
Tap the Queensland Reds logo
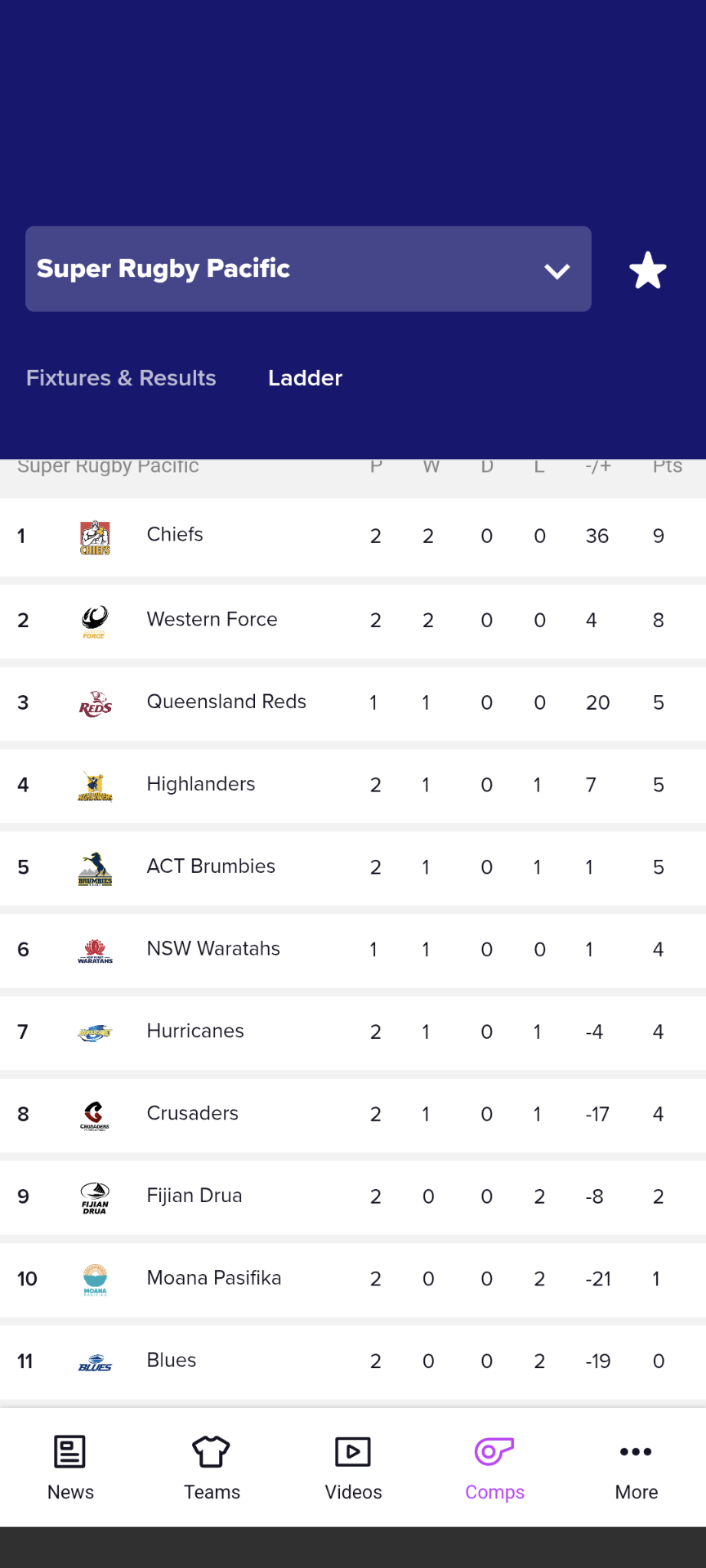click(95, 703)
